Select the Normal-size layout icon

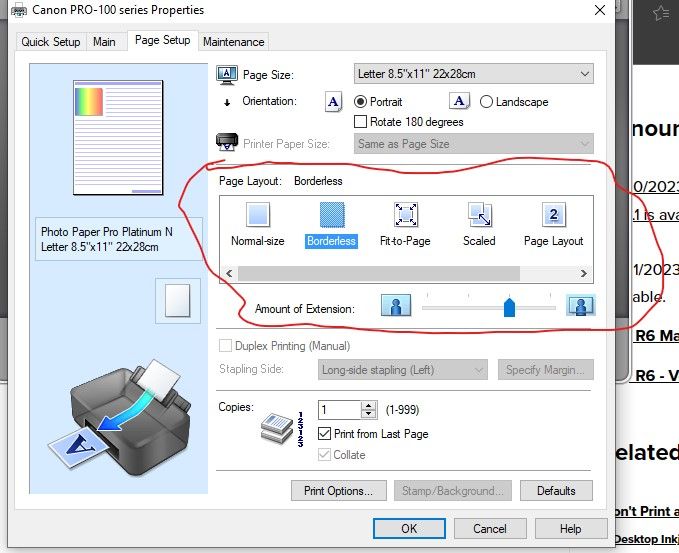pos(258,214)
